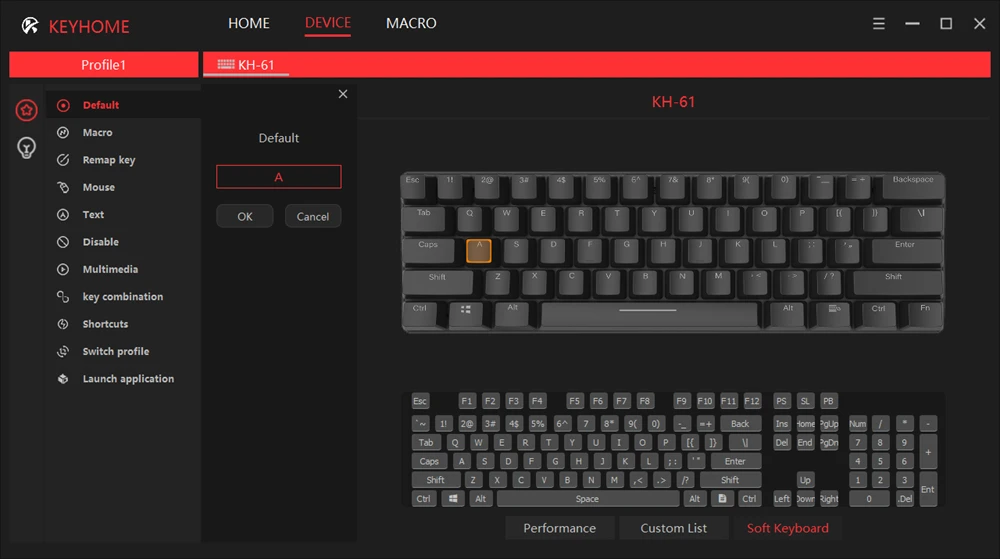Open the Performance tab

(559, 528)
